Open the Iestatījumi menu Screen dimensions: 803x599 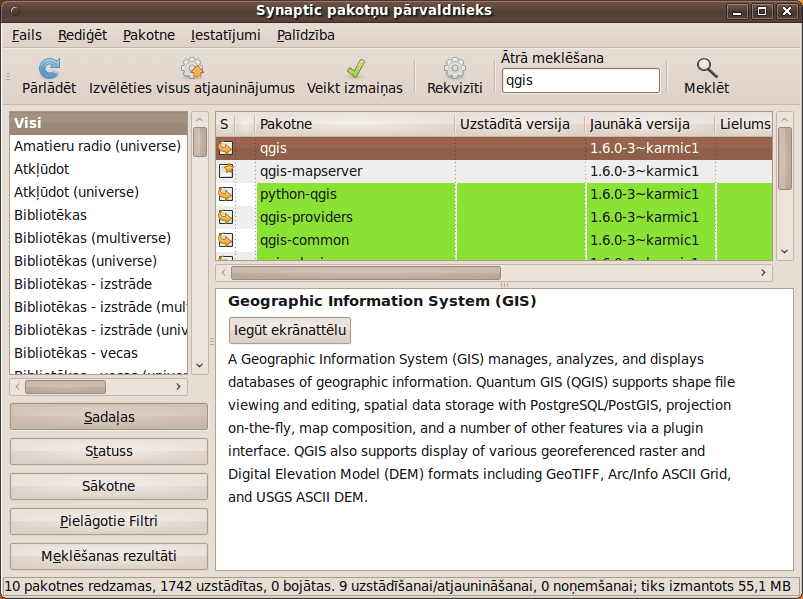[x=225, y=35]
